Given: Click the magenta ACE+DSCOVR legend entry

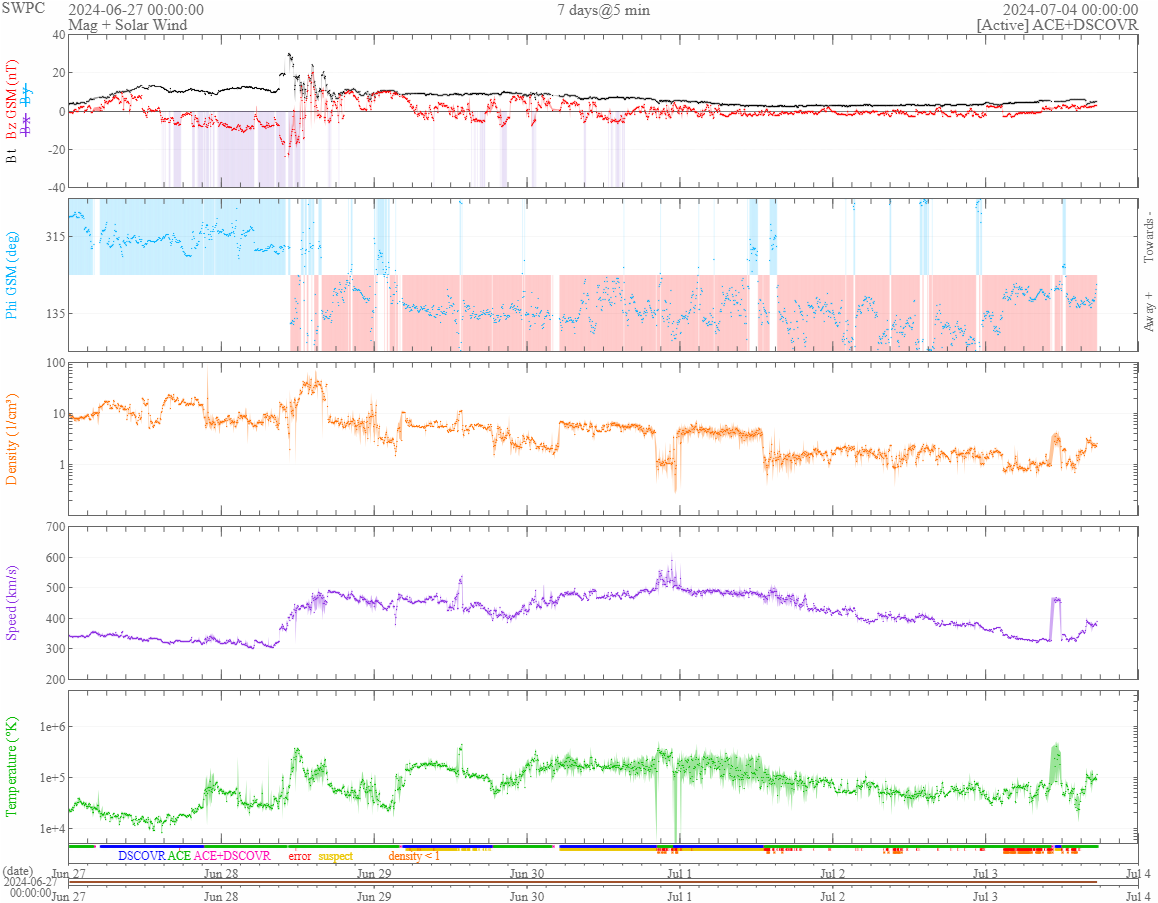Looking at the screenshot, I should [x=232, y=856].
